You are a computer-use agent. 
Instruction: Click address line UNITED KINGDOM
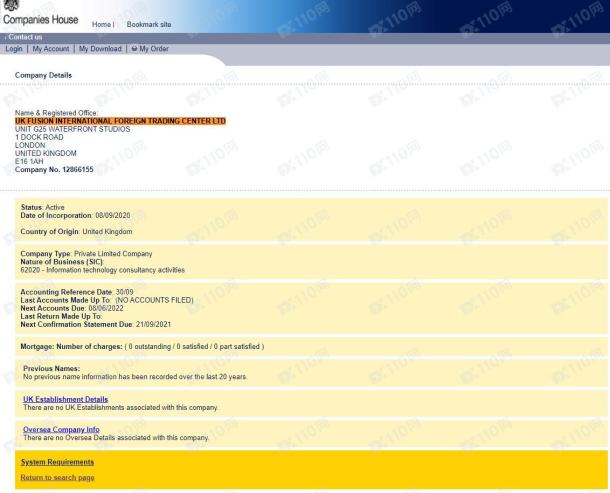coord(46,153)
